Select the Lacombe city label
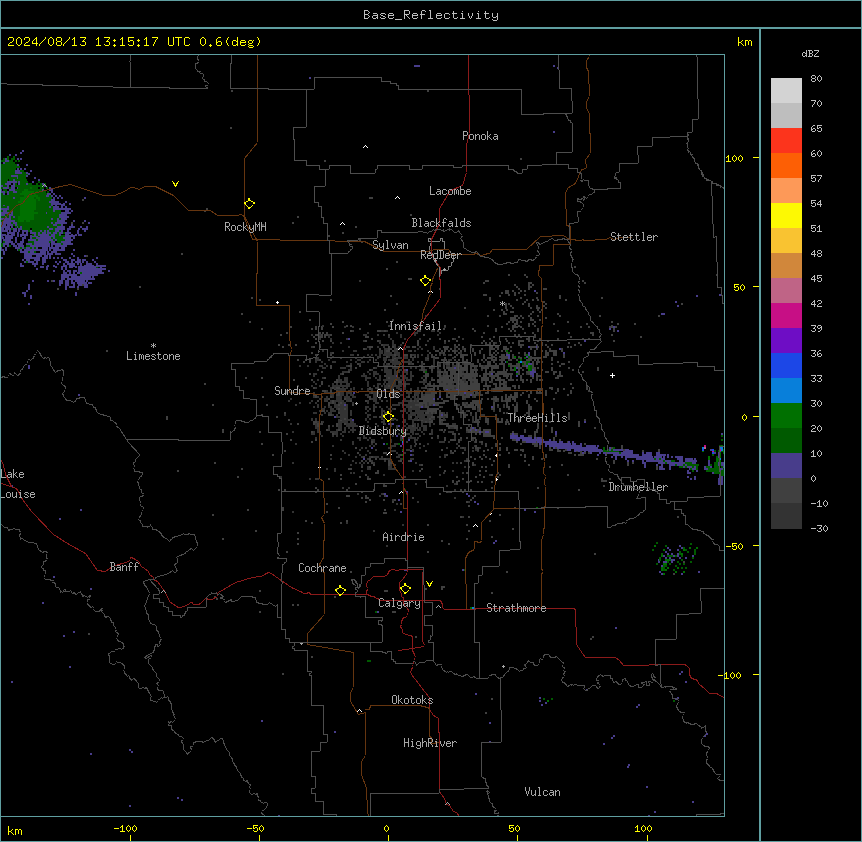Screen dimensions: 862x842 pyautogui.click(x=450, y=191)
